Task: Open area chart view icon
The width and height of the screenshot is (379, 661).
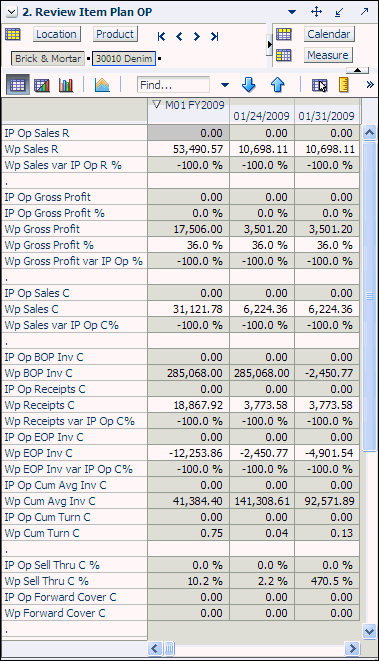Action: 102,86
